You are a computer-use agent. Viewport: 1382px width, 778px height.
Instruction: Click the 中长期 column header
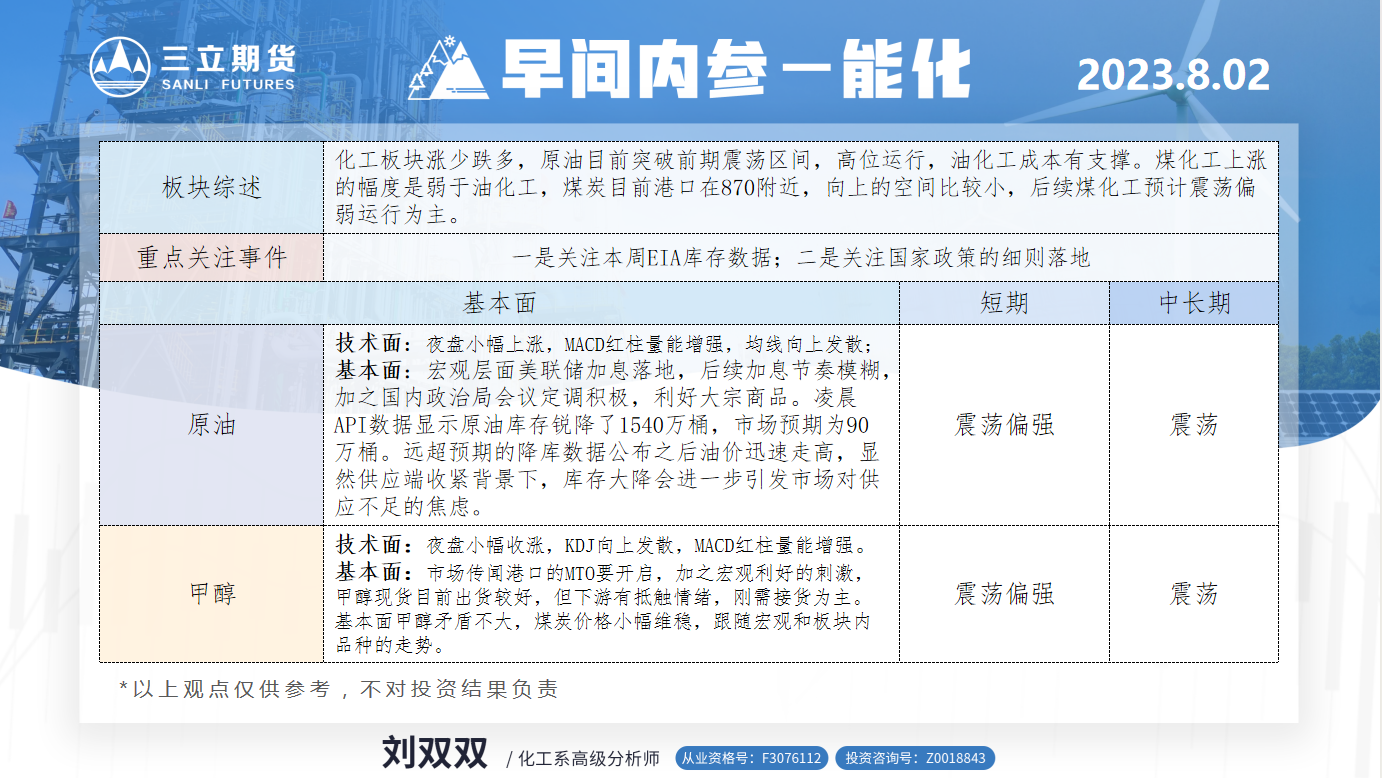pos(1194,303)
